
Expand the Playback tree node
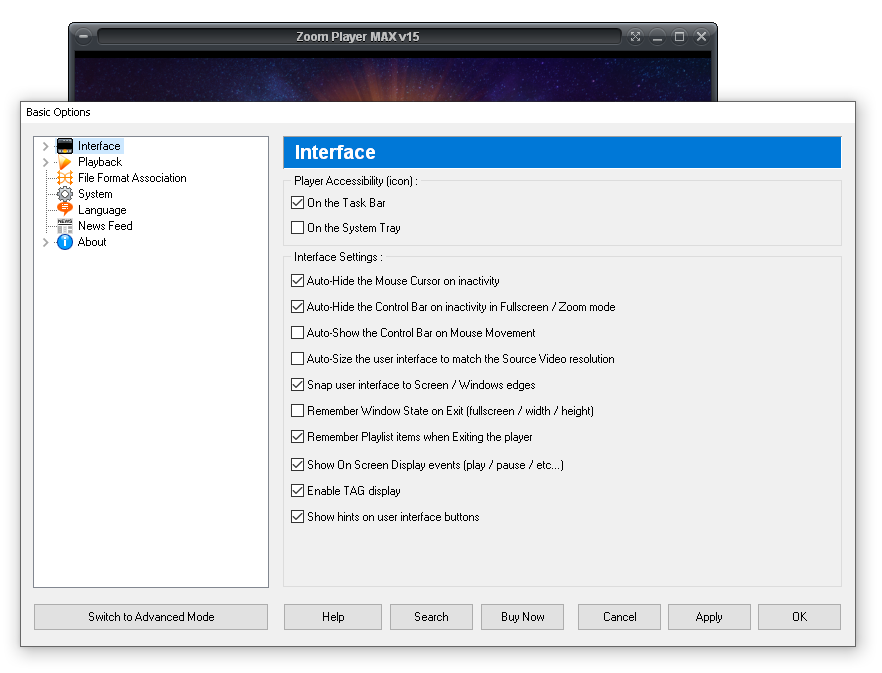pyautogui.click(x=46, y=162)
